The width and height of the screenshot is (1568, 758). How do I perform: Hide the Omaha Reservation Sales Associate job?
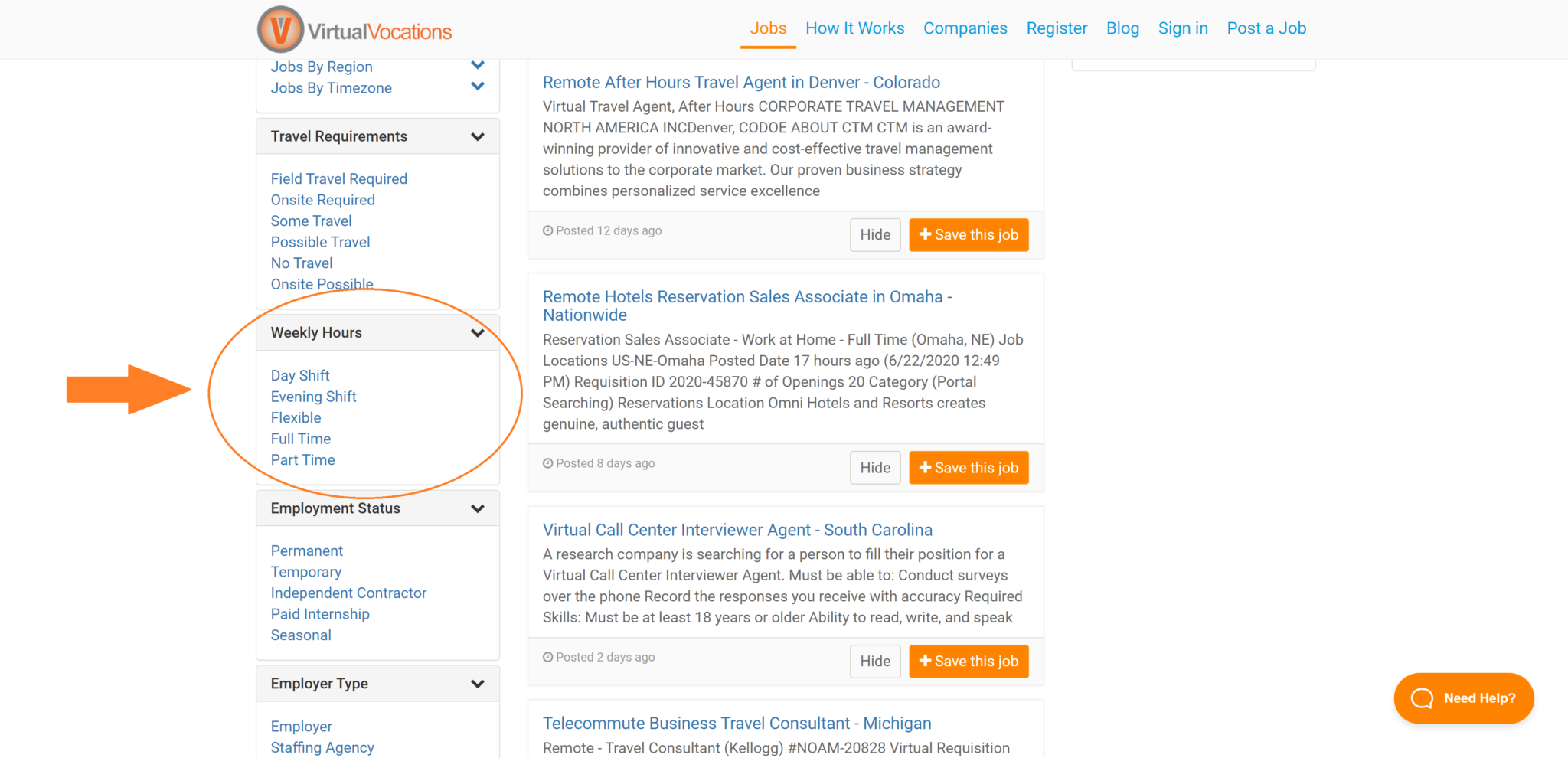[x=875, y=468]
